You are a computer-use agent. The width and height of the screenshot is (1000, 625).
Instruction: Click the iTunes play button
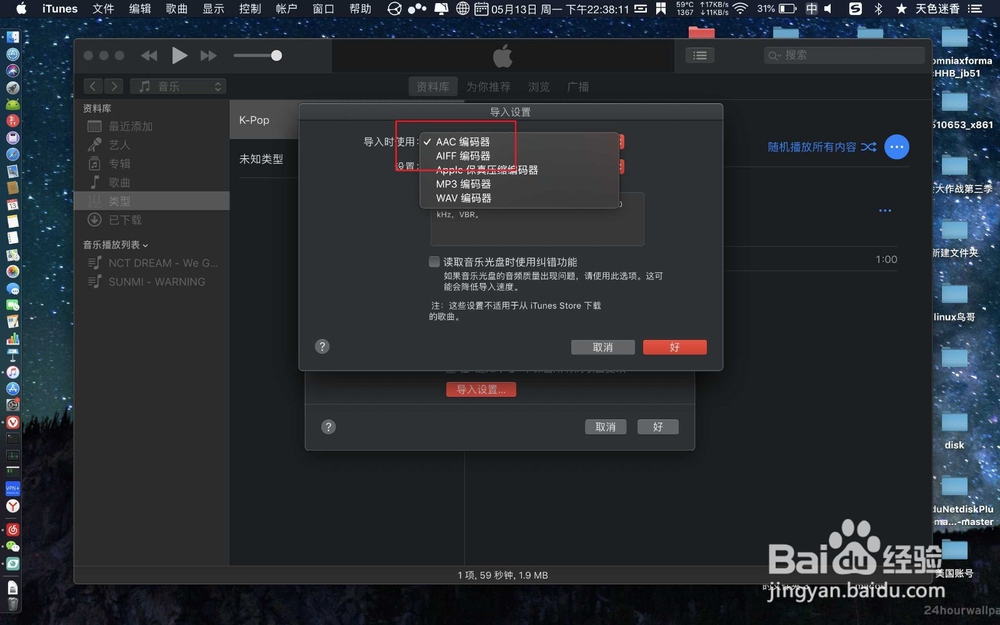pyautogui.click(x=179, y=55)
